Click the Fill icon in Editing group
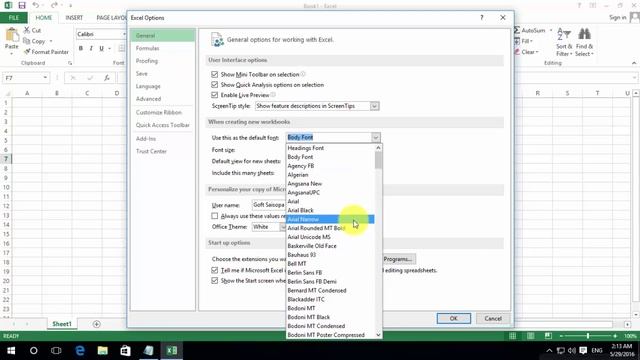The image size is (640, 360). click(517, 41)
